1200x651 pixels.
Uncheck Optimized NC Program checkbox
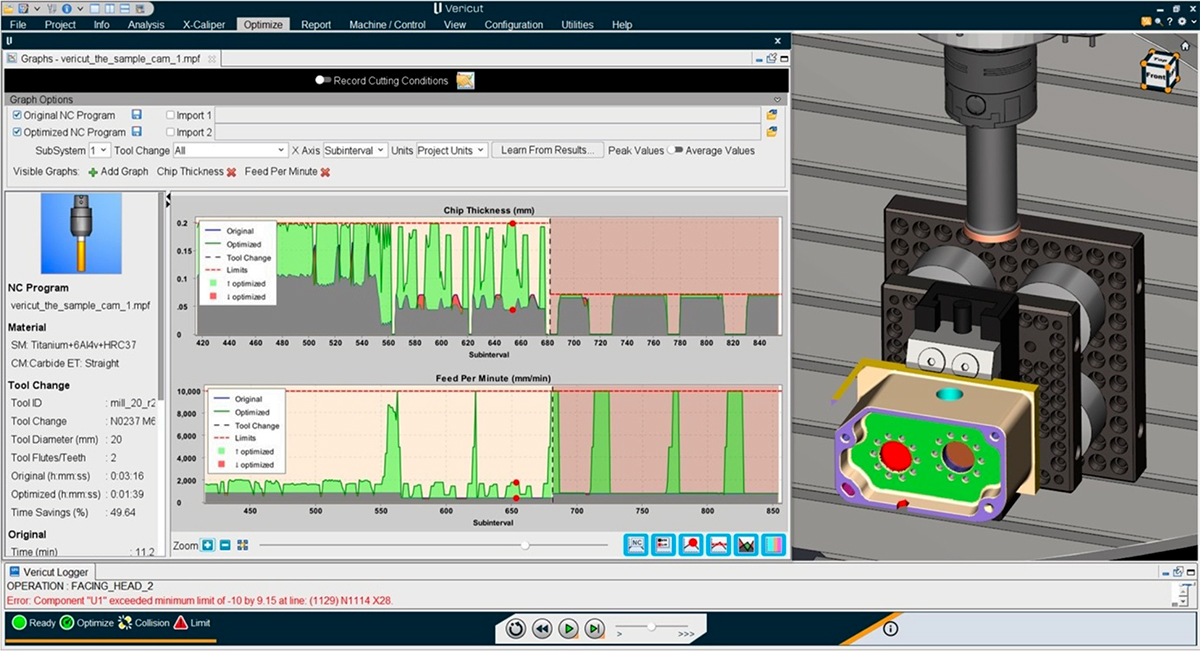click(17, 132)
